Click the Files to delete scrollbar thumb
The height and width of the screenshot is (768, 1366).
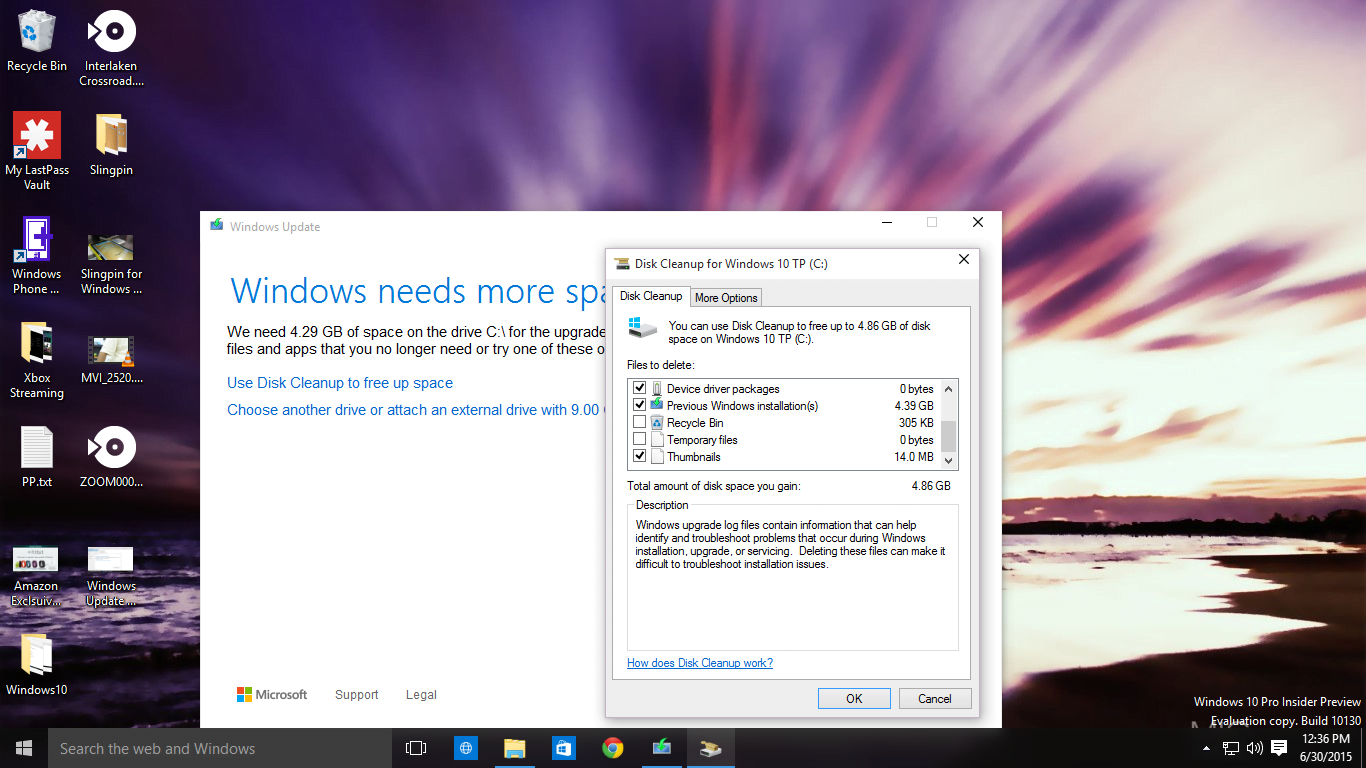coord(949,435)
